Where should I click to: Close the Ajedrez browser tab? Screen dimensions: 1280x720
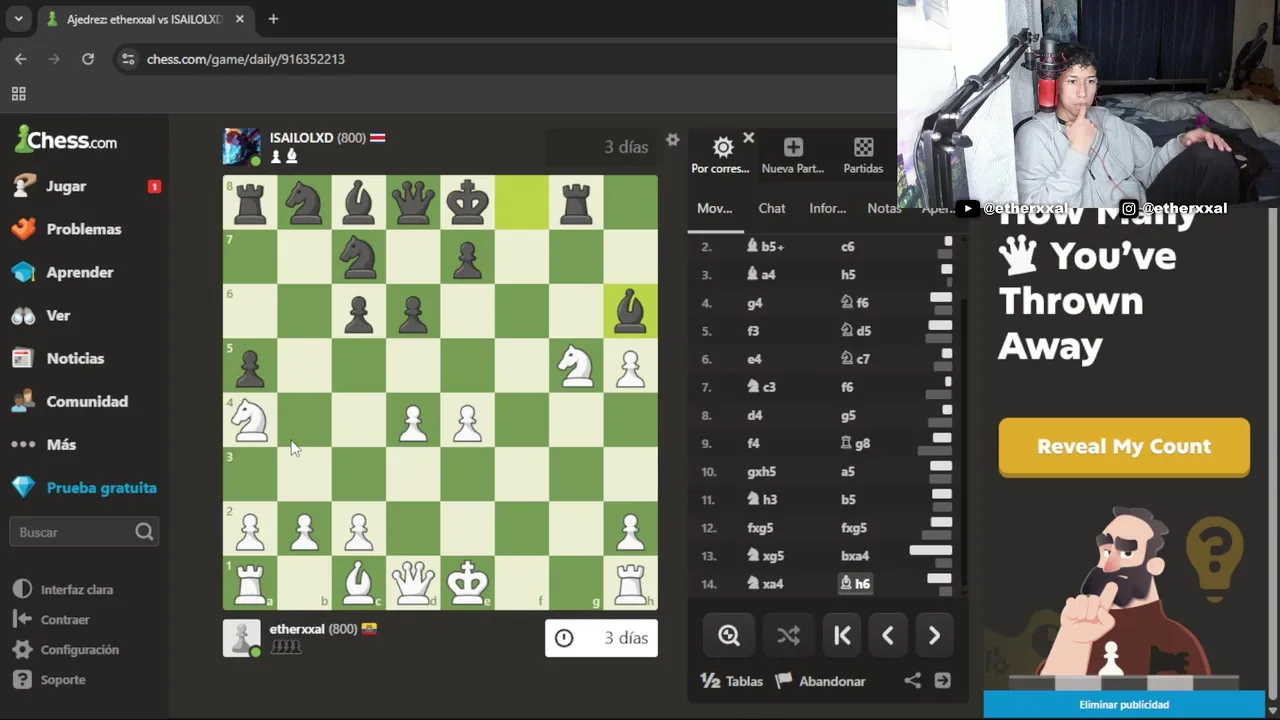(x=240, y=19)
